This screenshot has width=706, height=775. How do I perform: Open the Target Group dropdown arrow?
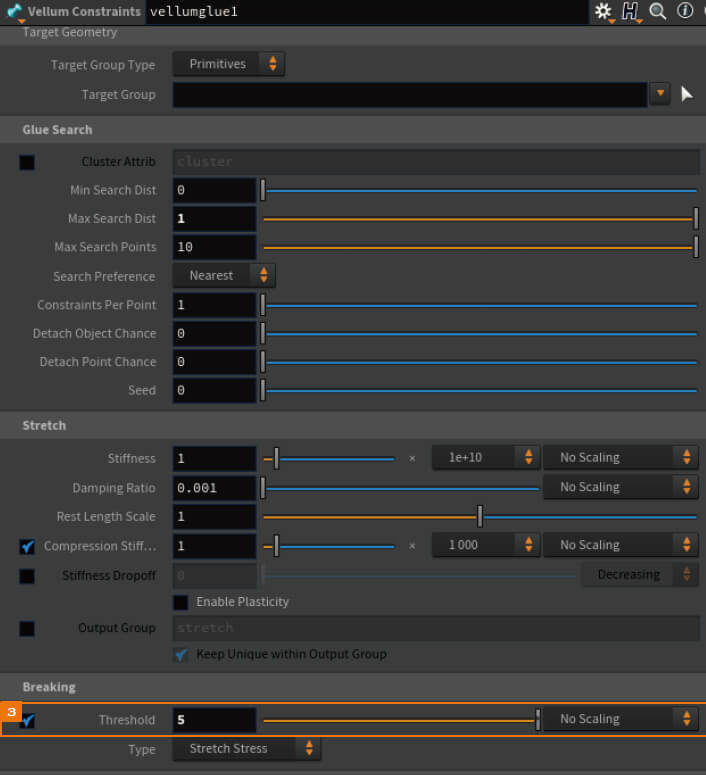[660, 93]
